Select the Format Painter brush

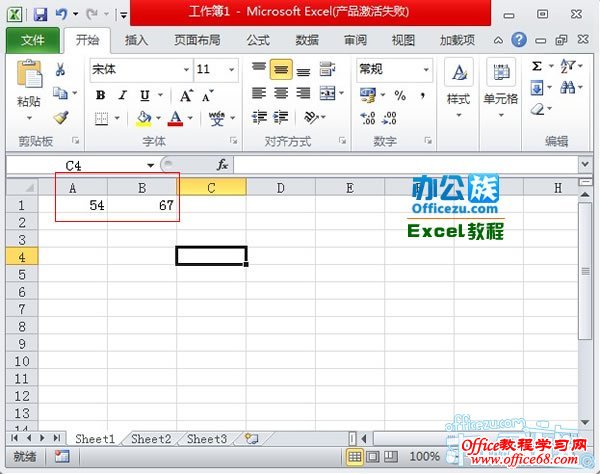point(61,118)
